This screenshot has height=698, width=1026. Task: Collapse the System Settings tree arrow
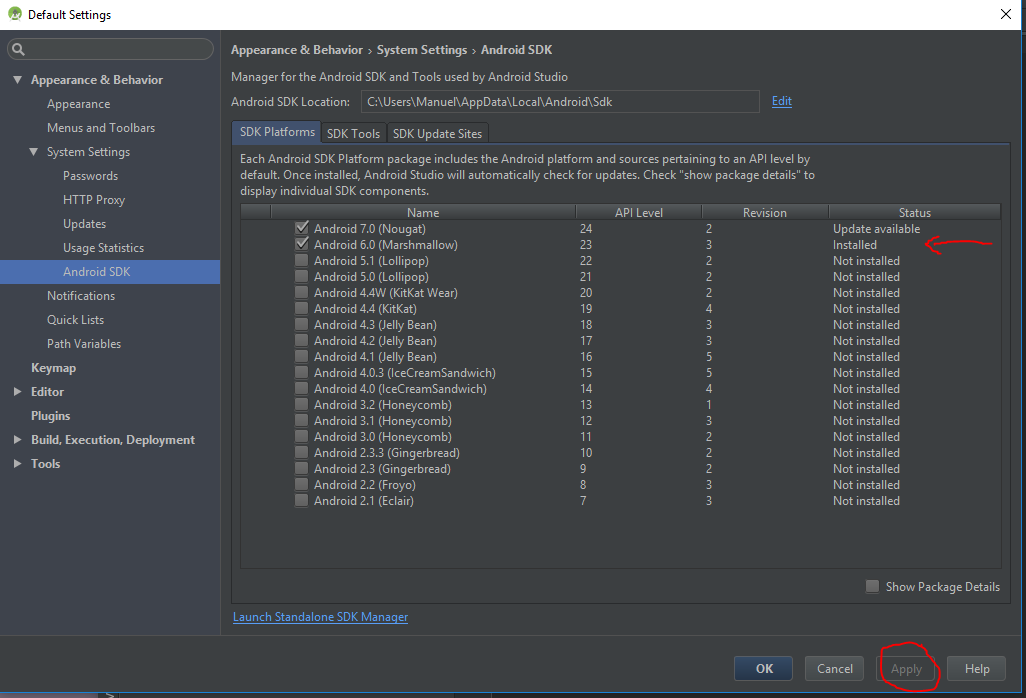[33, 152]
